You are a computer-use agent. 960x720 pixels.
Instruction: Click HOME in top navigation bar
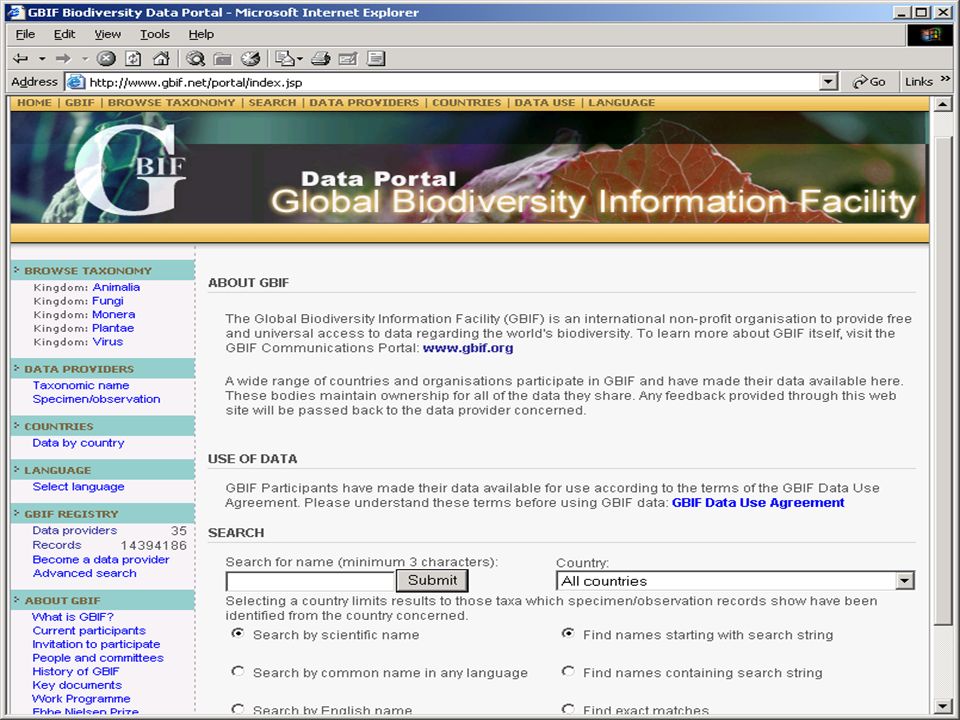34,103
